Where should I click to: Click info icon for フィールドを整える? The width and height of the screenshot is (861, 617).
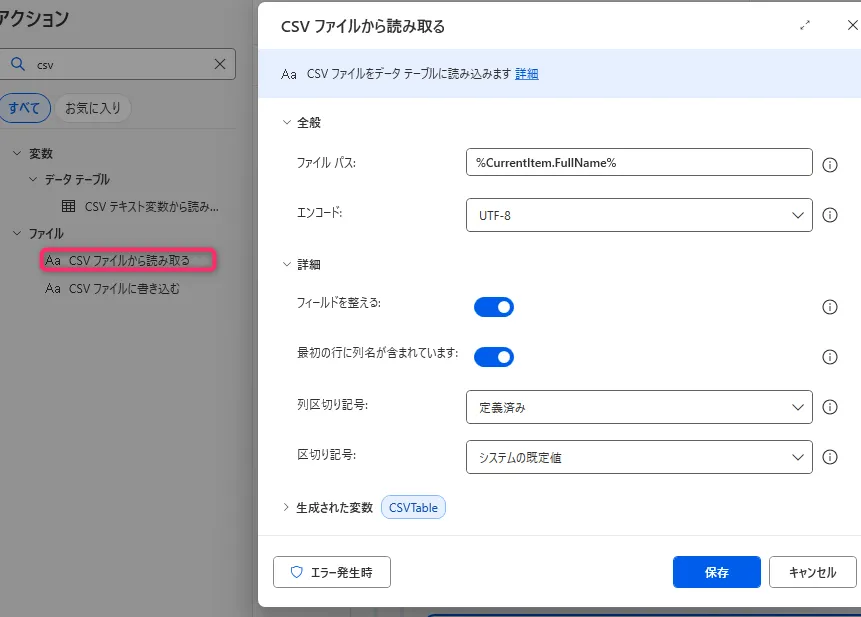click(x=829, y=307)
